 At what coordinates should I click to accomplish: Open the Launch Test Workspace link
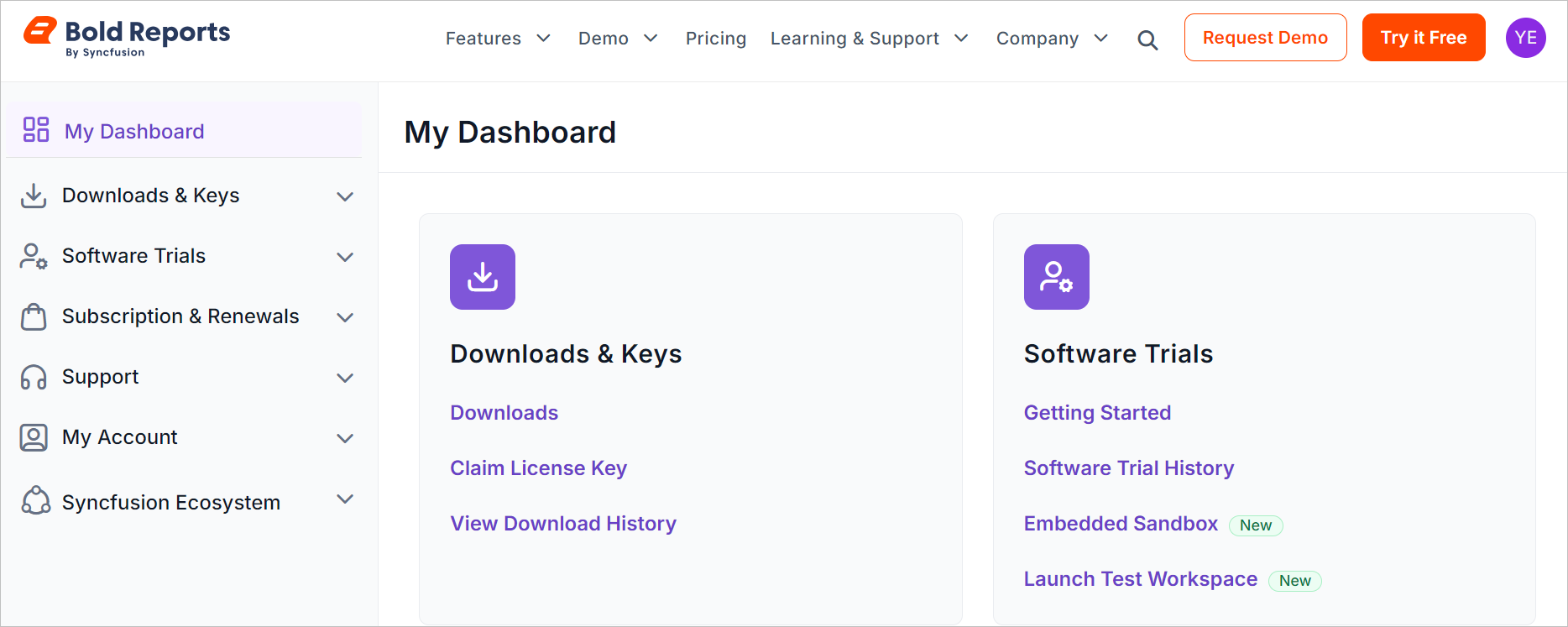[1141, 579]
